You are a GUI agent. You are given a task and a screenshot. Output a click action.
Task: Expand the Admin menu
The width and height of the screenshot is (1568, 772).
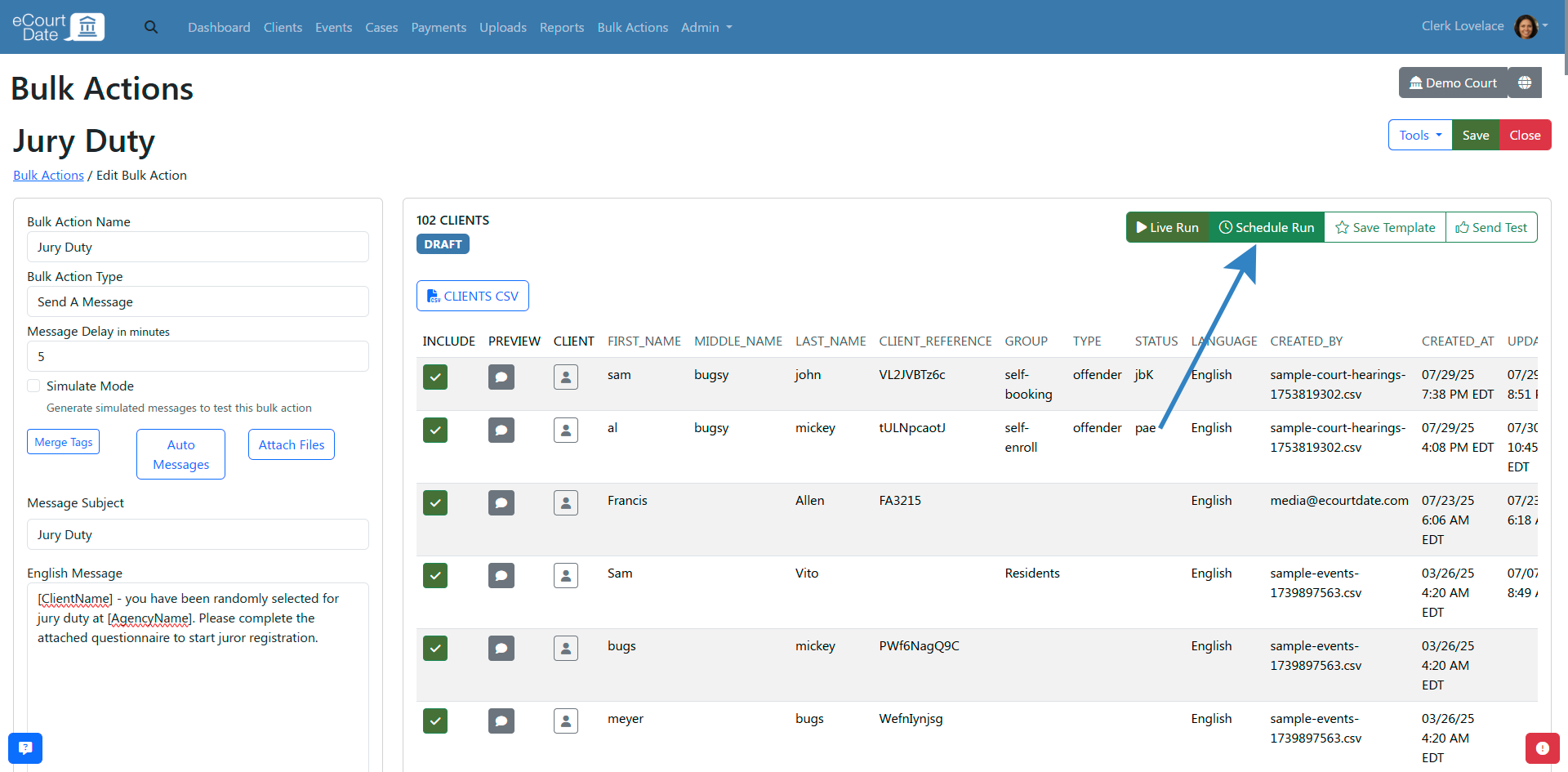click(x=706, y=27)
